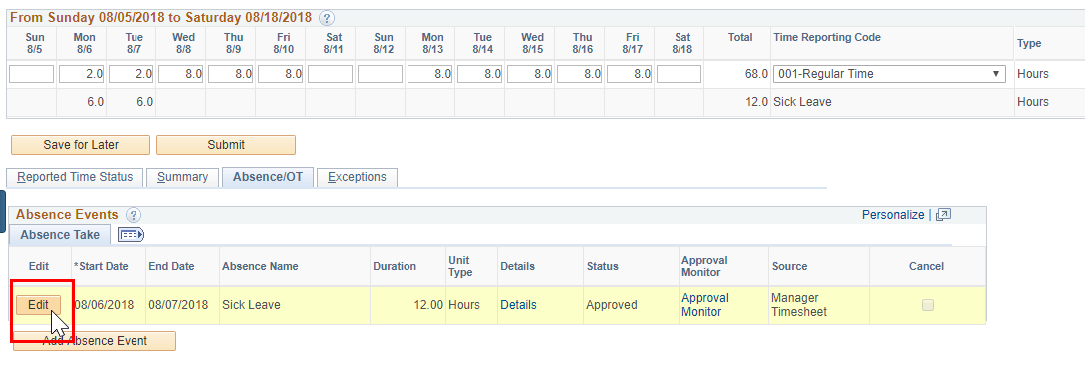This screenshot has height=367, width=1085.
Task: Switch to the Summary tab
Action: point(183,177)
